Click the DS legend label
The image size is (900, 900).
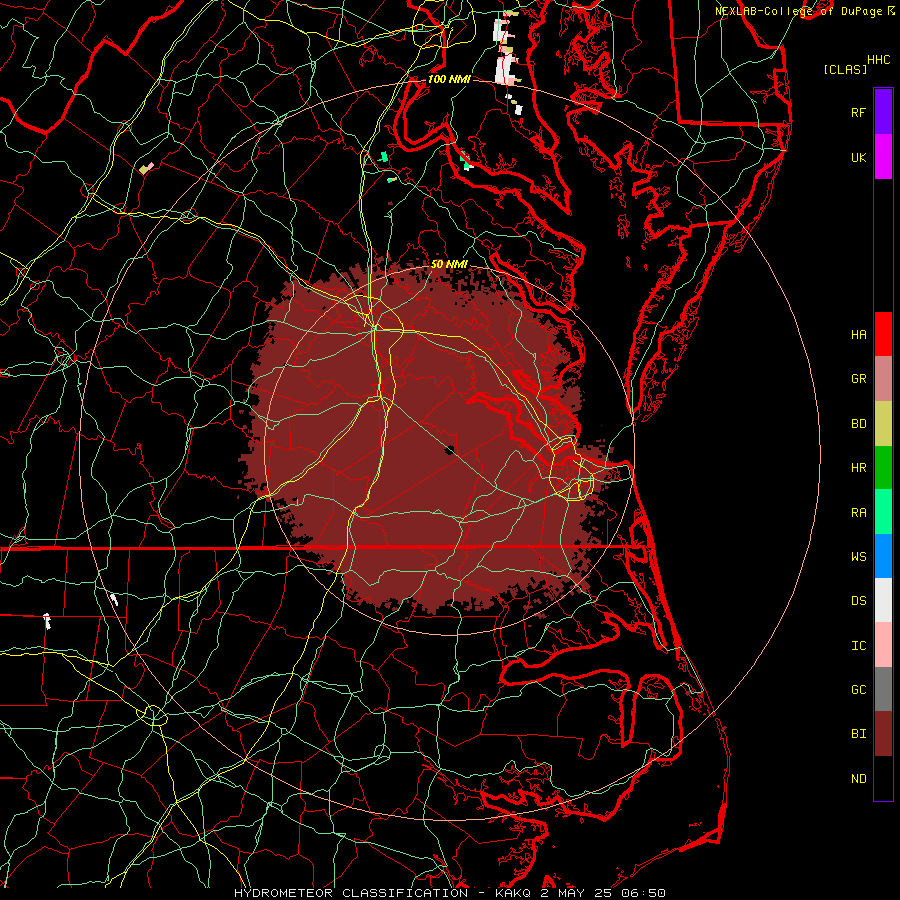tap(858, 600)
